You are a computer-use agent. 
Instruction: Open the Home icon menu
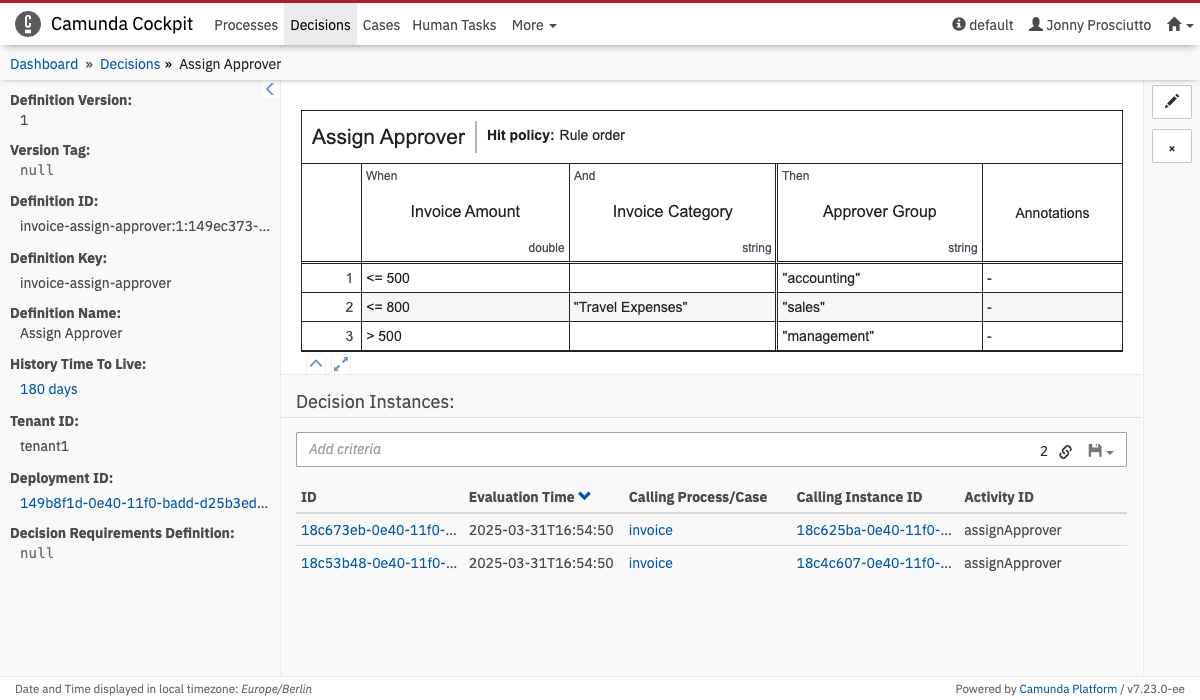pos(1180,25)
